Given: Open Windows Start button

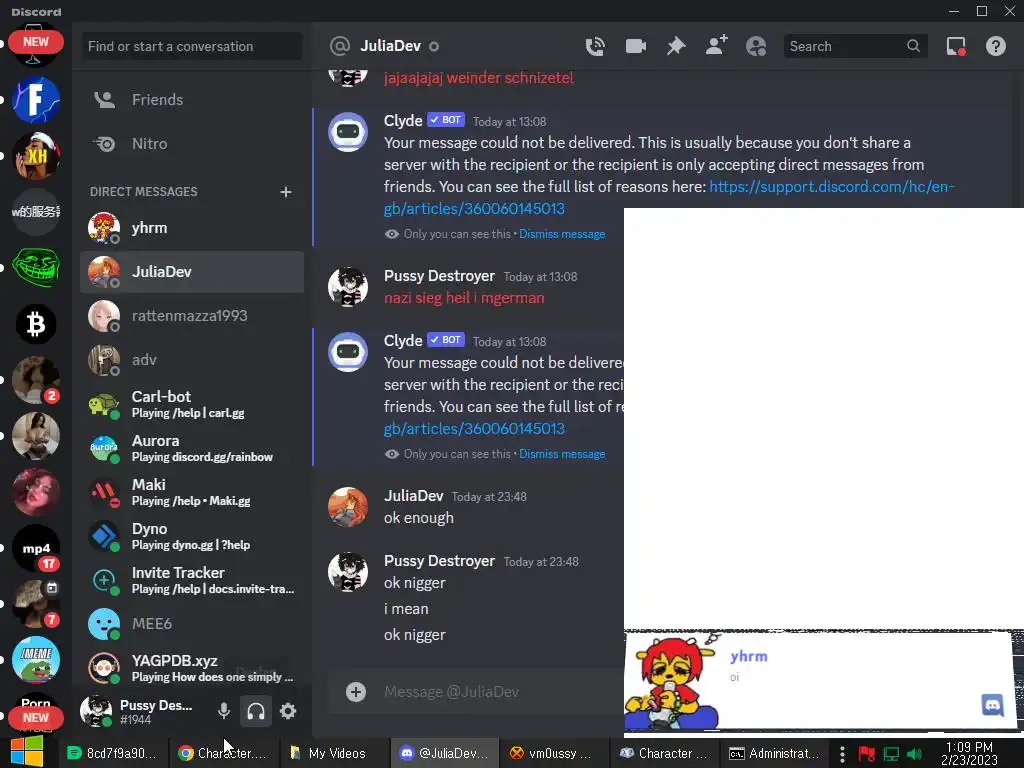Looking at the screenshot, I should 27,752.
